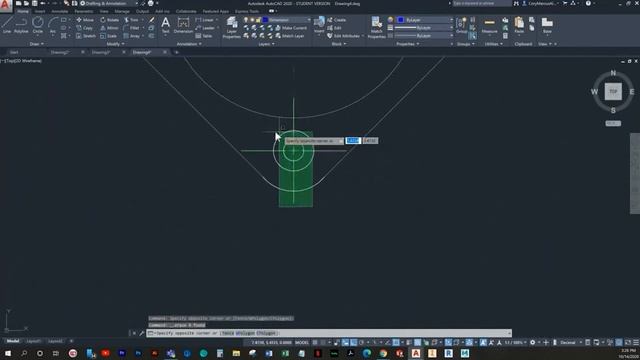Click the Group tool
This screenshot has height=360, width=640.
461,25
